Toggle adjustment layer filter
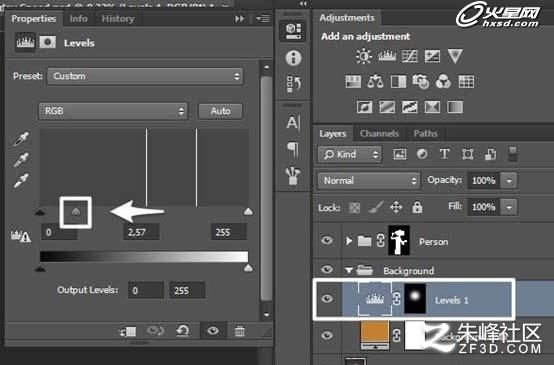 click(x=422, y=154)
